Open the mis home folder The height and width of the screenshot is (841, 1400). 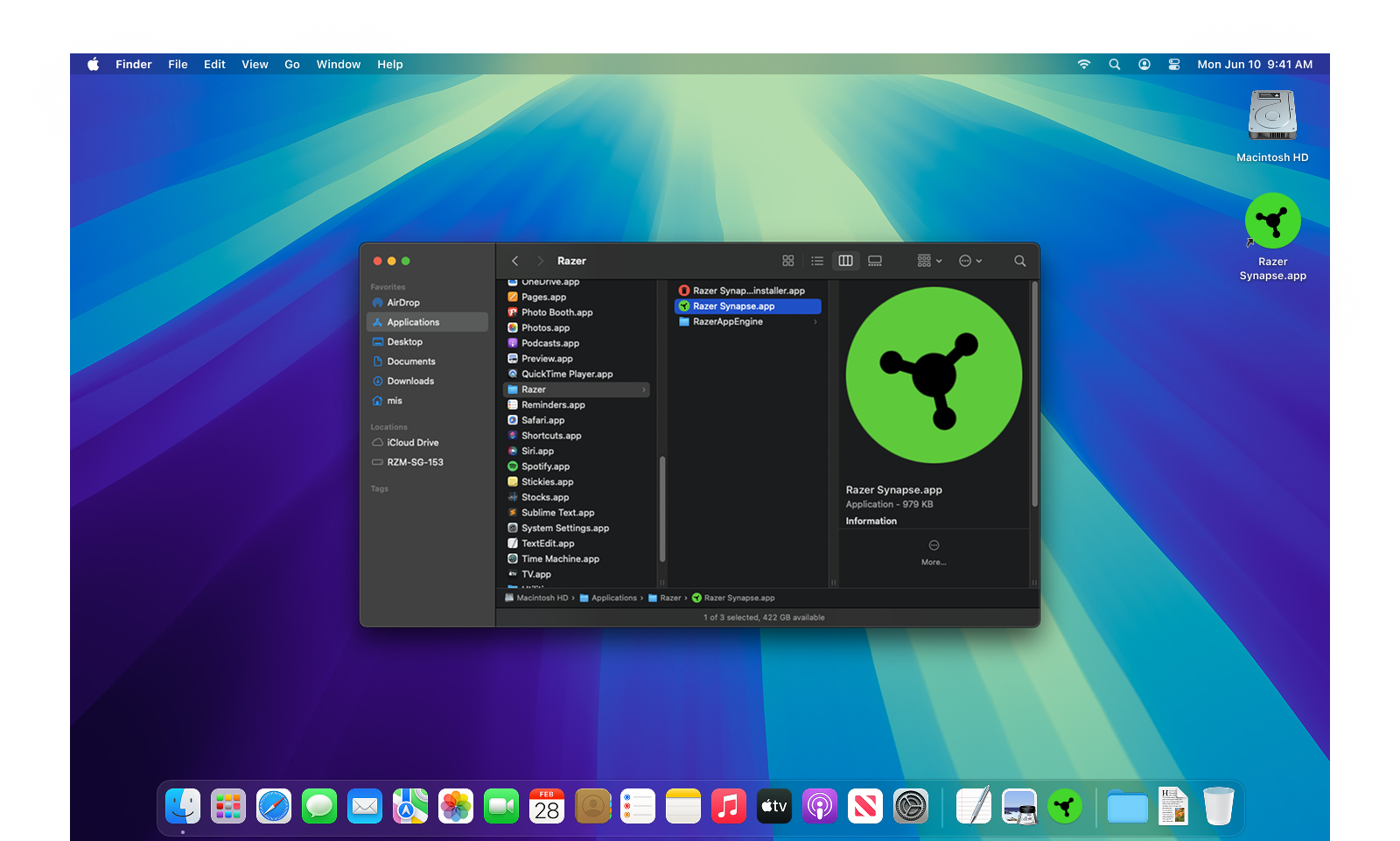(427, 401)
